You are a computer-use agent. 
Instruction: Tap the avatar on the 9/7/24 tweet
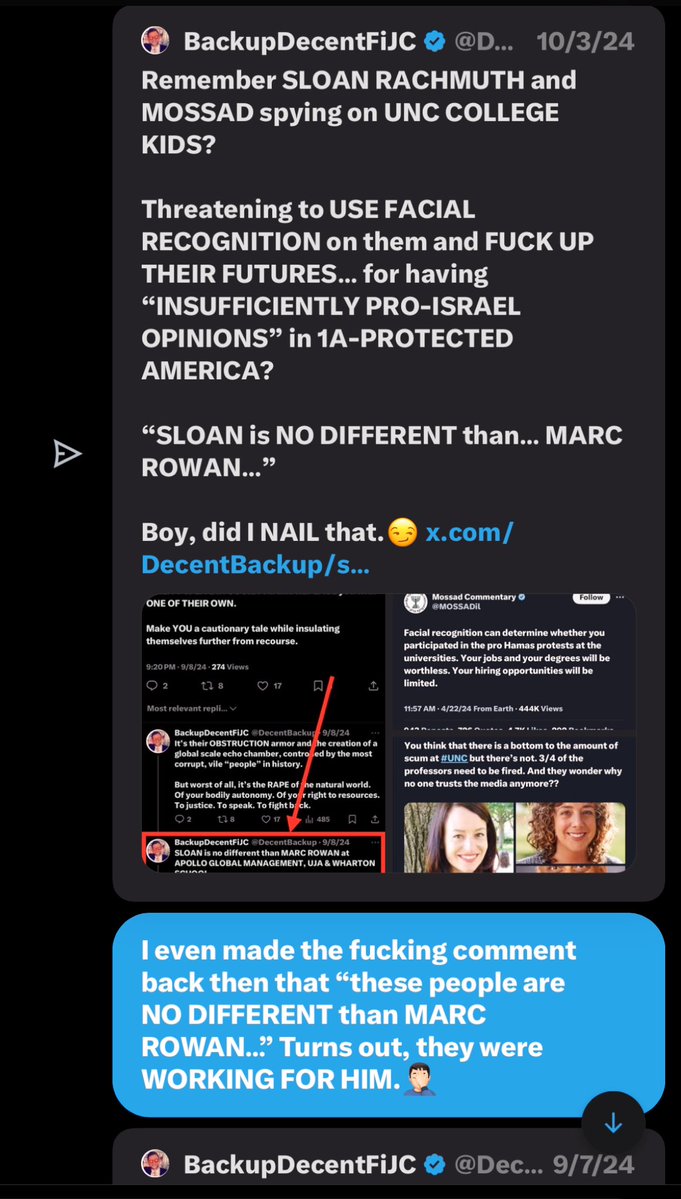point(155,1165)
